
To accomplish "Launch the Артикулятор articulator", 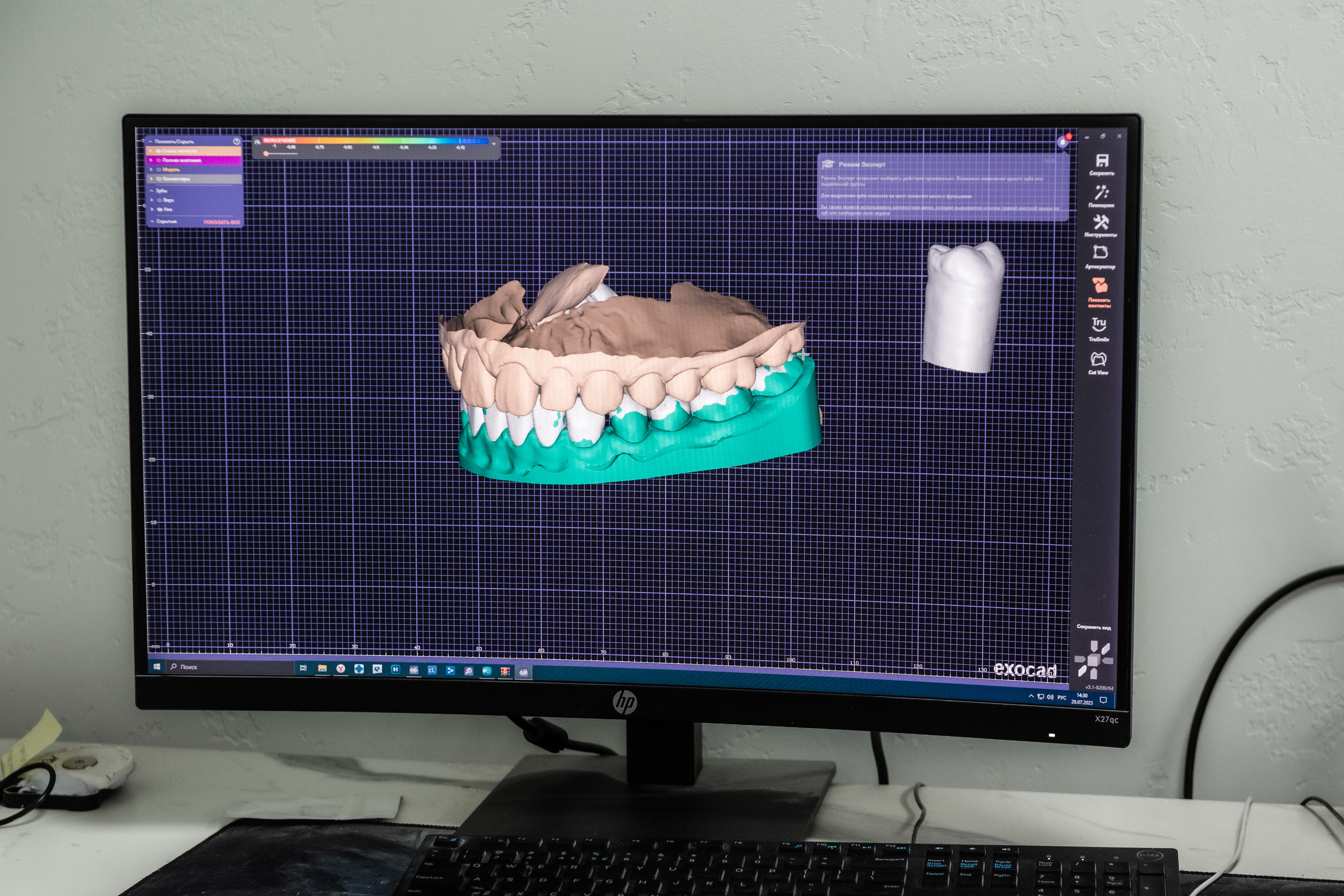I will pyautogui.click(x=1100, y=252).
